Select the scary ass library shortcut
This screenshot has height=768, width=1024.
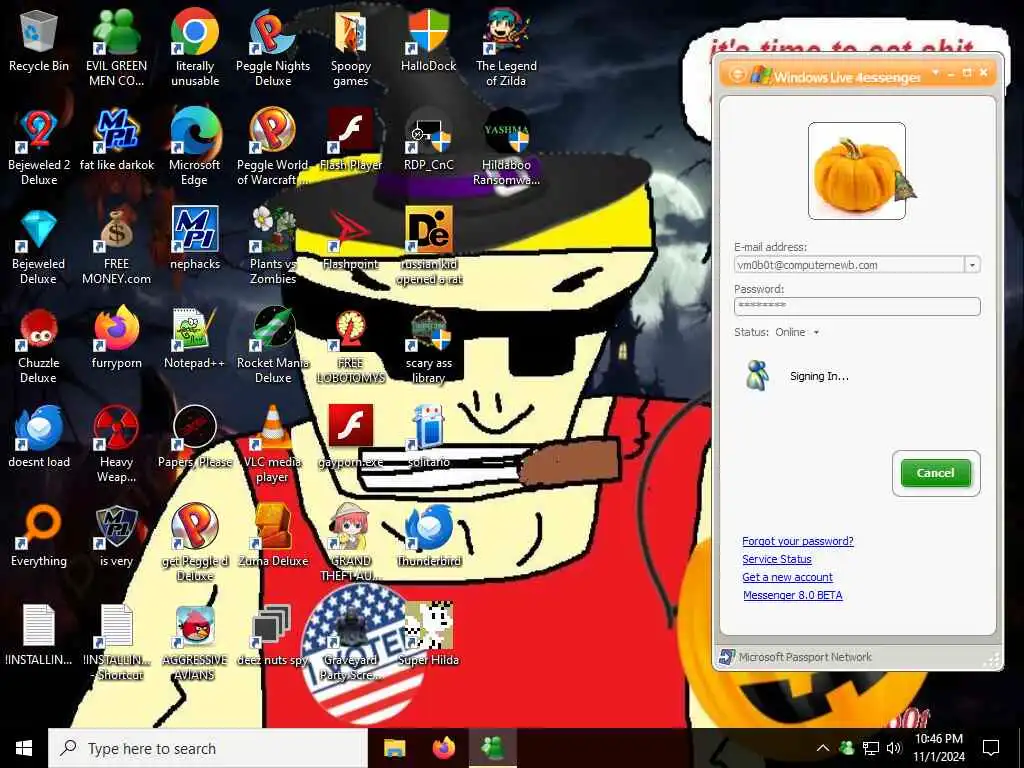[x=429, y=329]
